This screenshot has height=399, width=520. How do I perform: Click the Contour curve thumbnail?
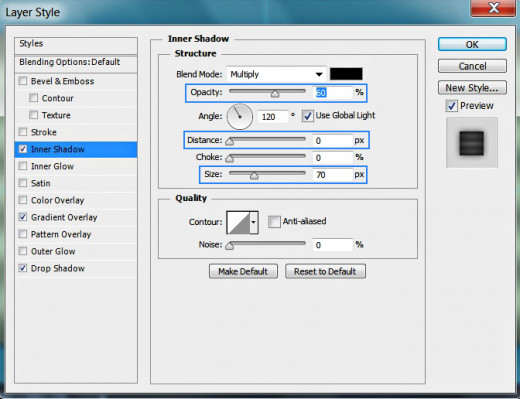click(x=238, y=222)
